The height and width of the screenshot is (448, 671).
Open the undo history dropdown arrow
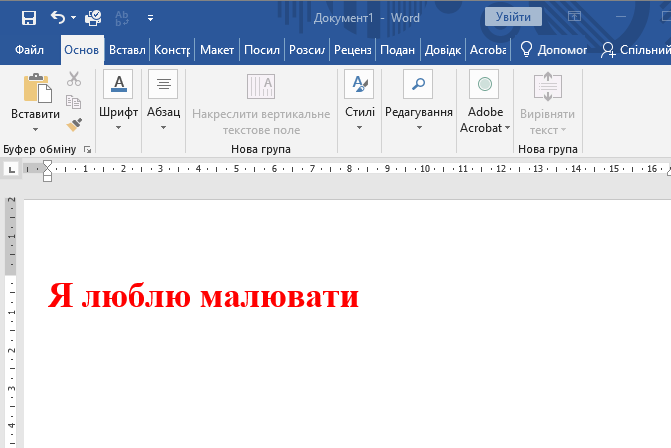pyautogui.click(x=74, y=18)
